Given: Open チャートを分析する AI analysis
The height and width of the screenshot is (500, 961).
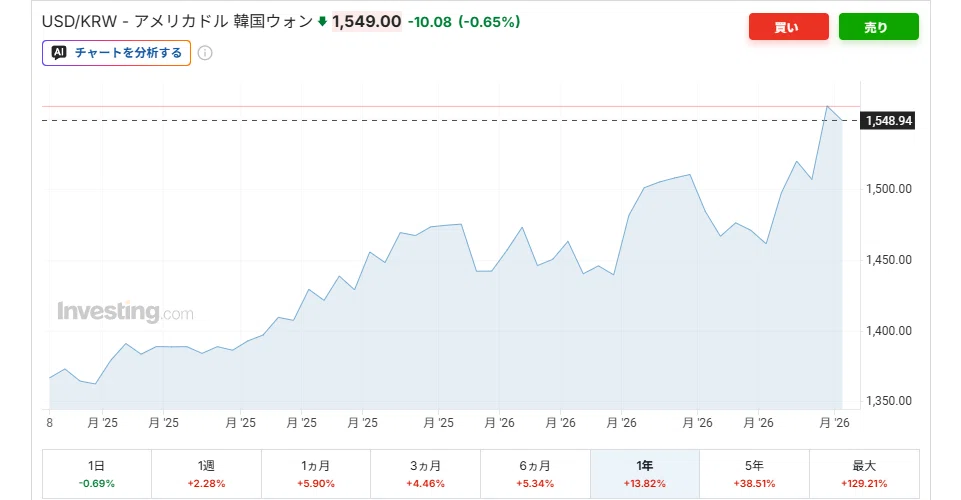Looking at the screenshot, I should click(x=116, y=53).
